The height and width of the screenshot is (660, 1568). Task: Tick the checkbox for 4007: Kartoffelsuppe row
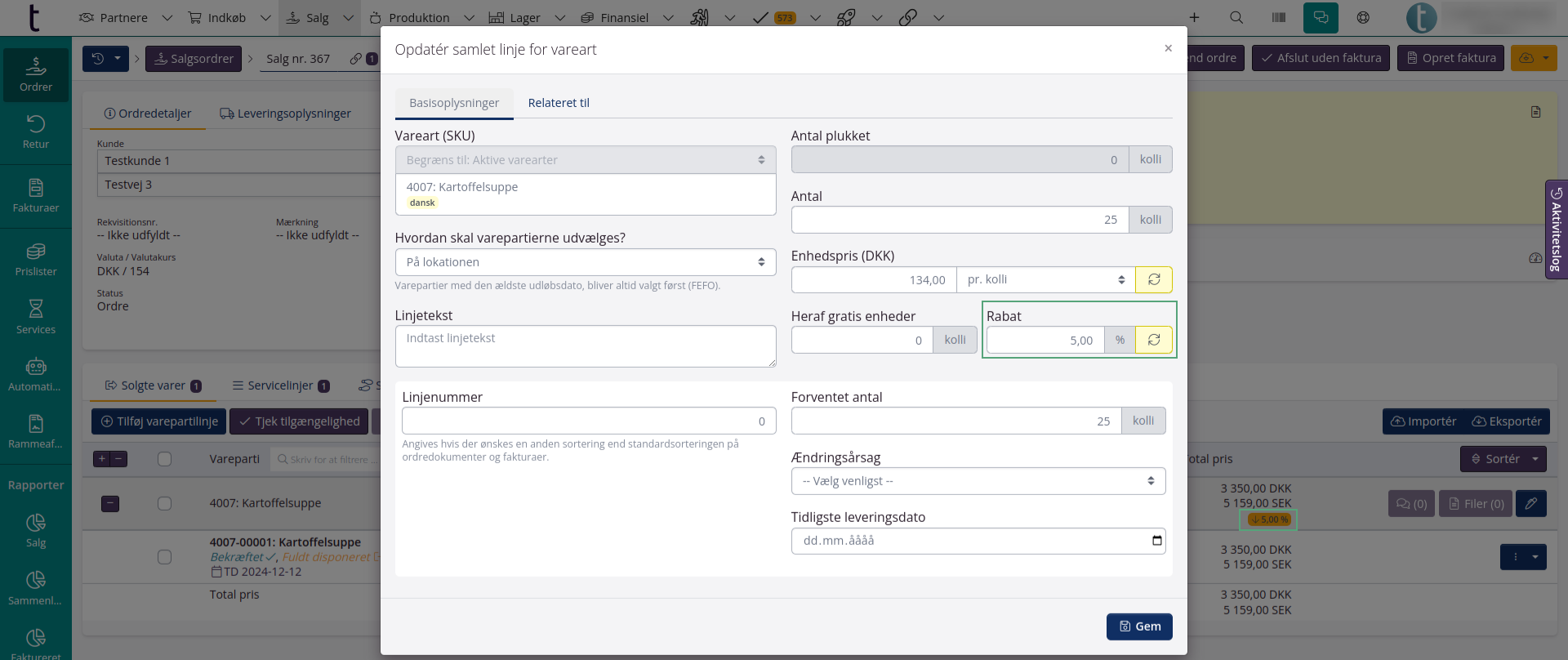coord(164,503)
